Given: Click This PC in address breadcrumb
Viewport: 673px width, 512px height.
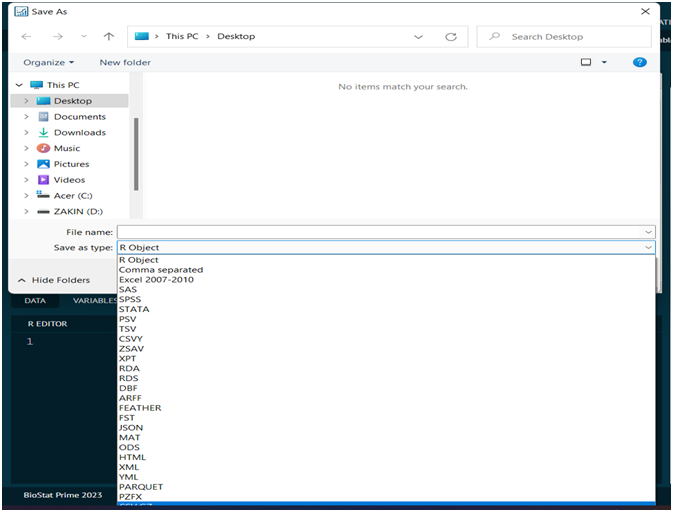Looking at the screenshot, I should tap(182, 36).
